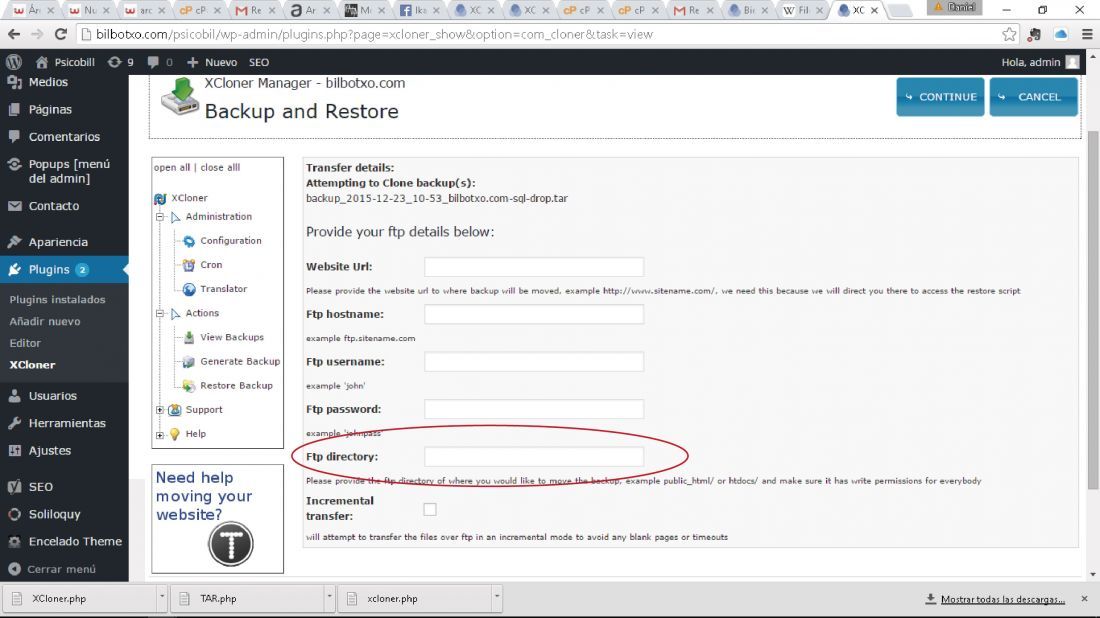Click the Ftp hostname input field

[534, 314]
